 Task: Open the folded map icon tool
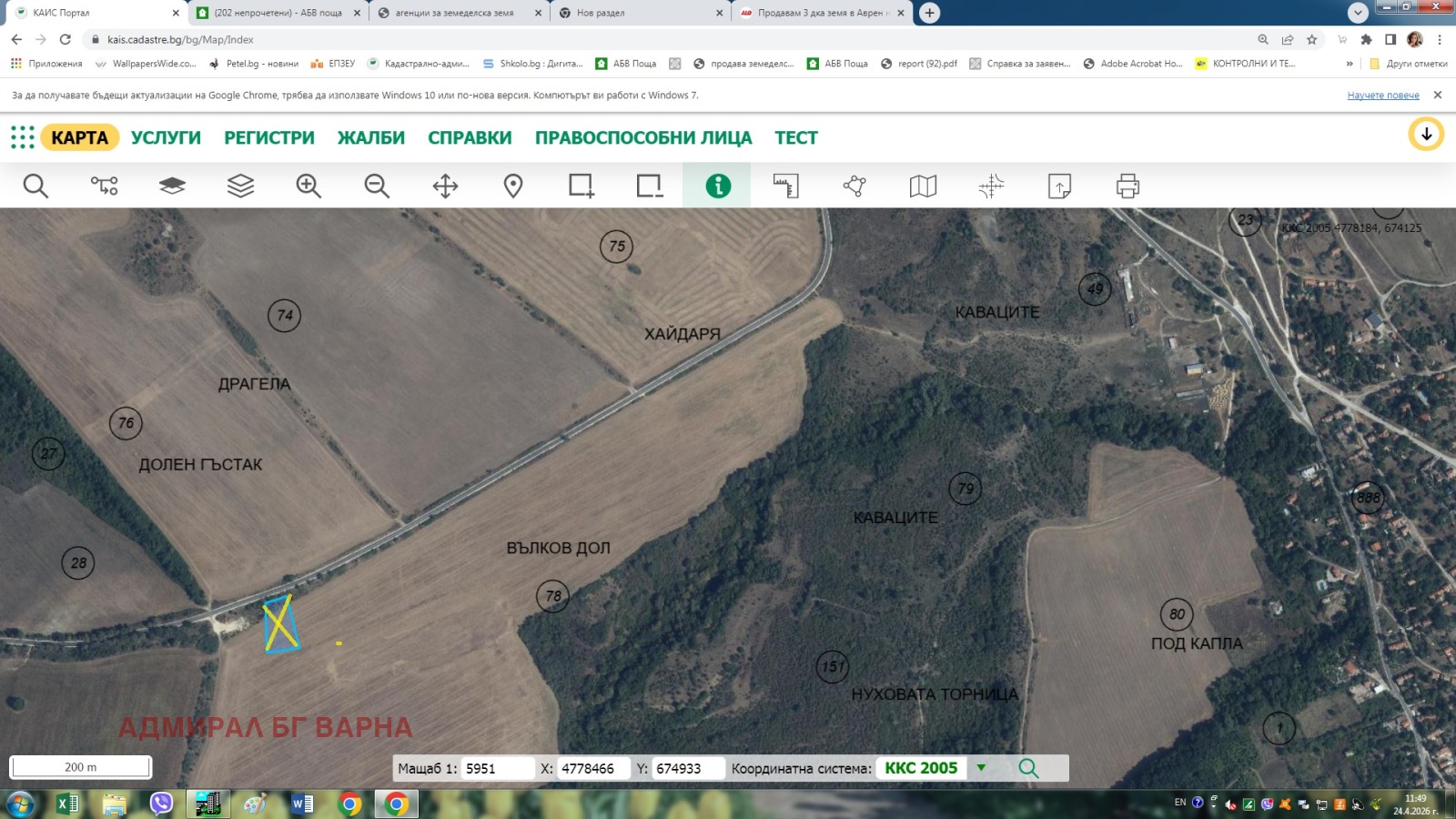[923, 186]
